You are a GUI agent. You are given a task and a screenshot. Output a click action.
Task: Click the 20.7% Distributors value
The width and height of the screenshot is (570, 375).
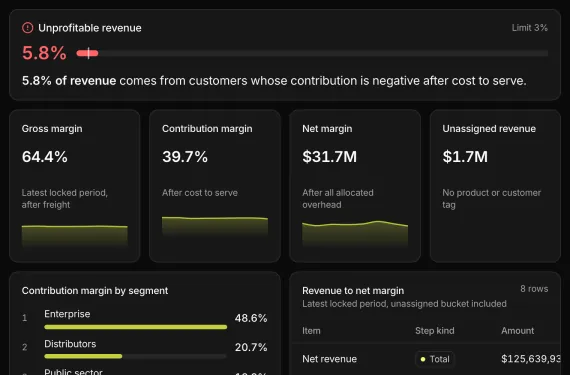tap(251, 347)
